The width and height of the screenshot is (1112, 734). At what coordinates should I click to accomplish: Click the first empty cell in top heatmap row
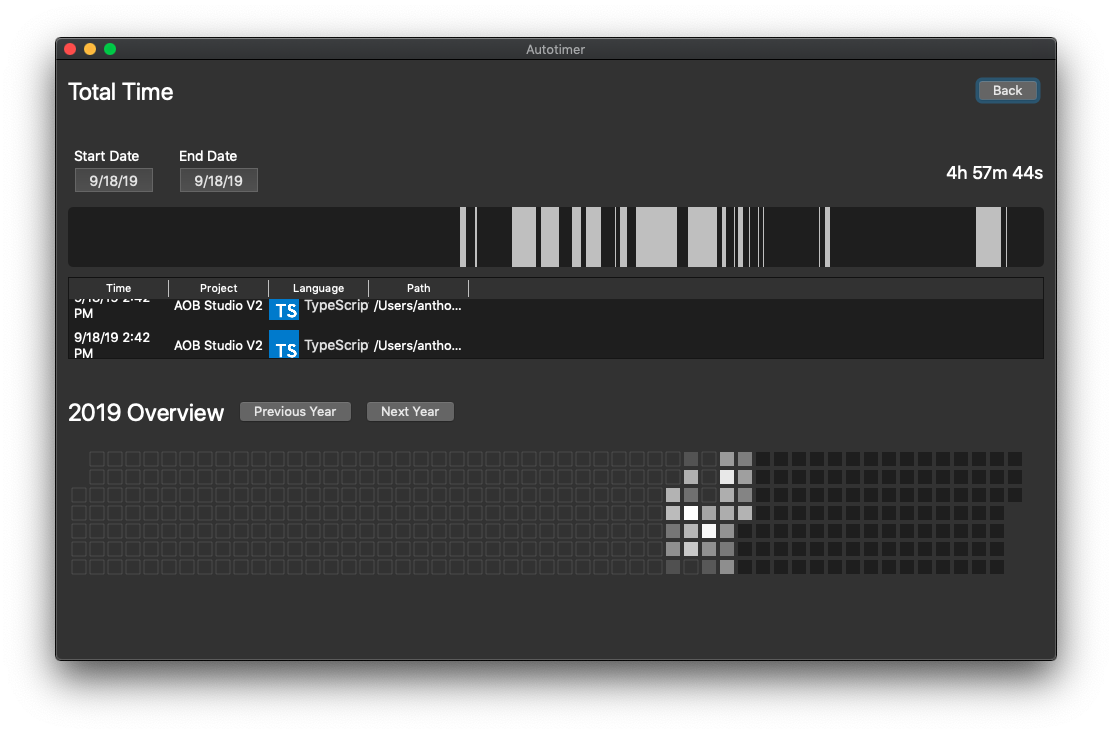click(97, 459)
